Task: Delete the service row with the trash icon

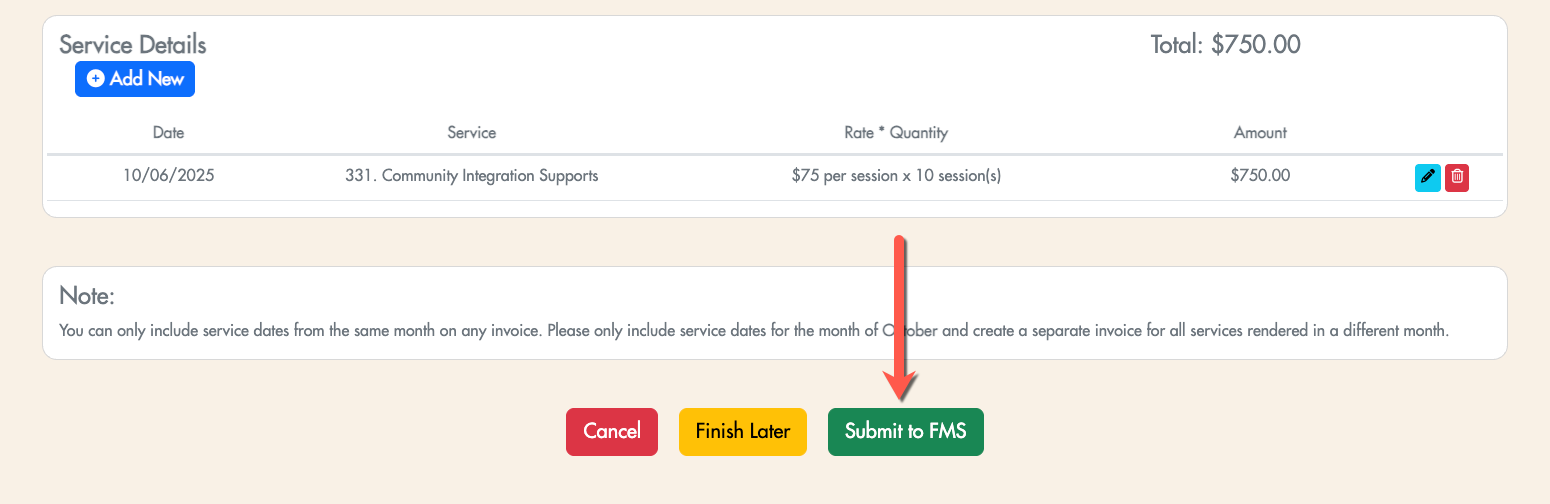Action: (1457, 178)
